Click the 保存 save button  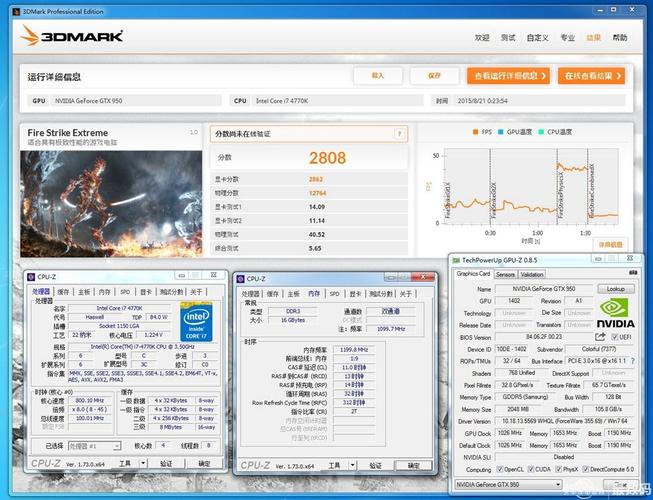pos(434,76)
